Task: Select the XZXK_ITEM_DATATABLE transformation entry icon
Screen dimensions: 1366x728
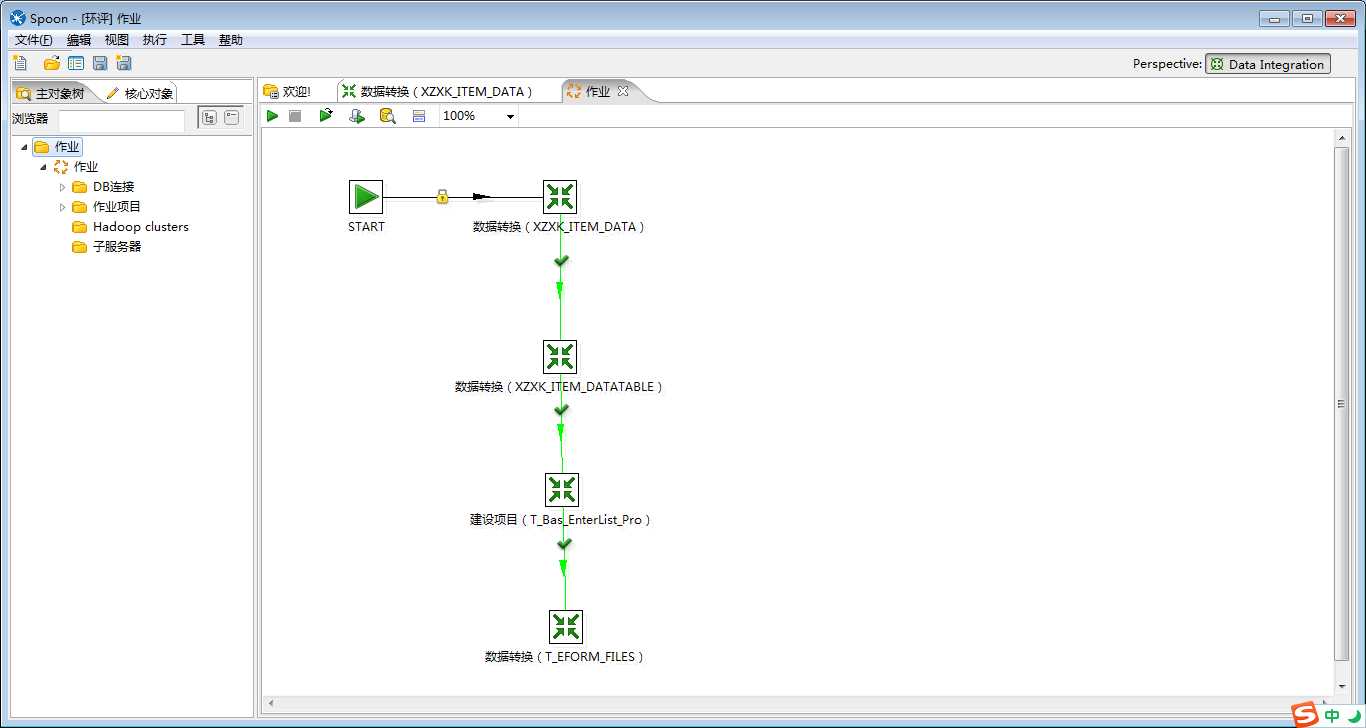Action: (x=560, y=357)
